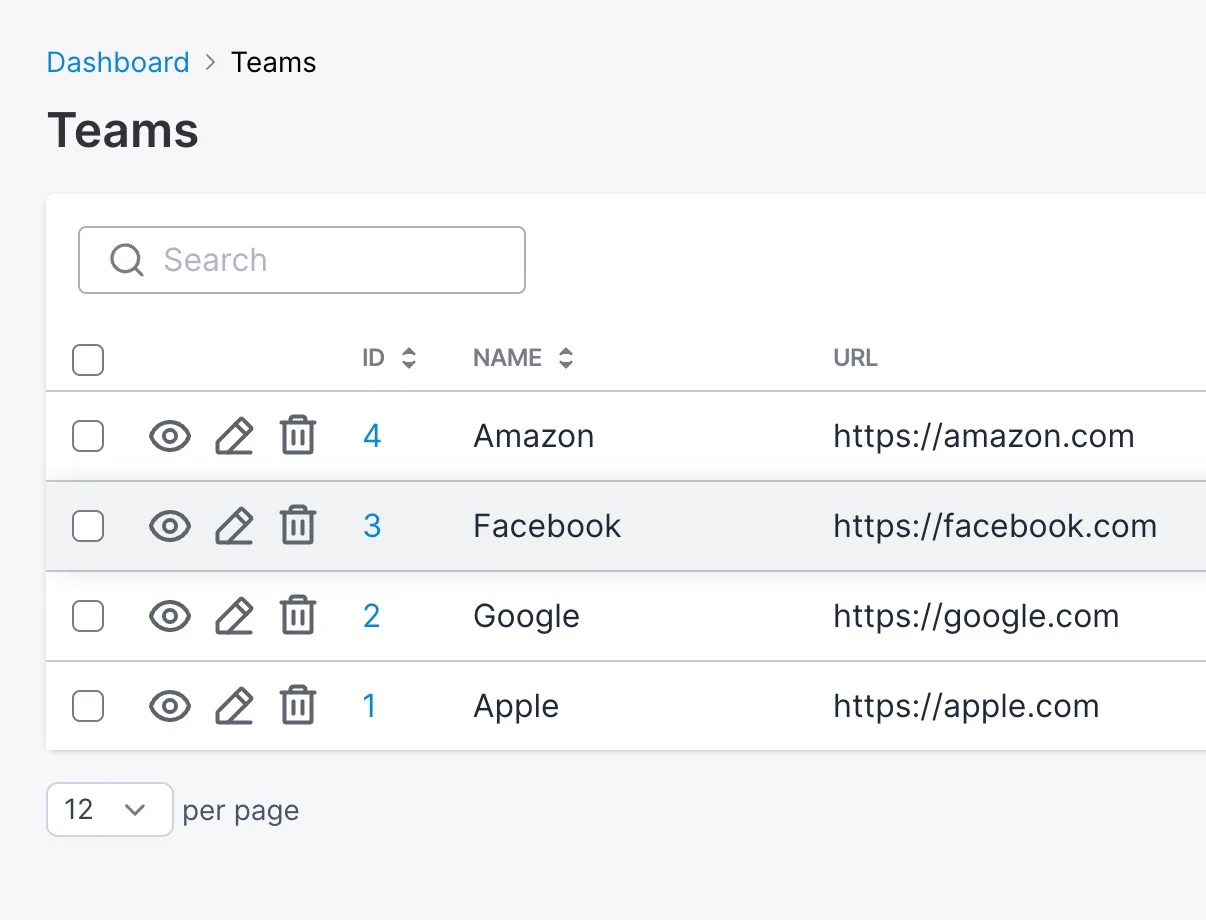Tick the Google row checkbox
Image resolution: width=1206 pixels, height=920 pixels.
88,616
